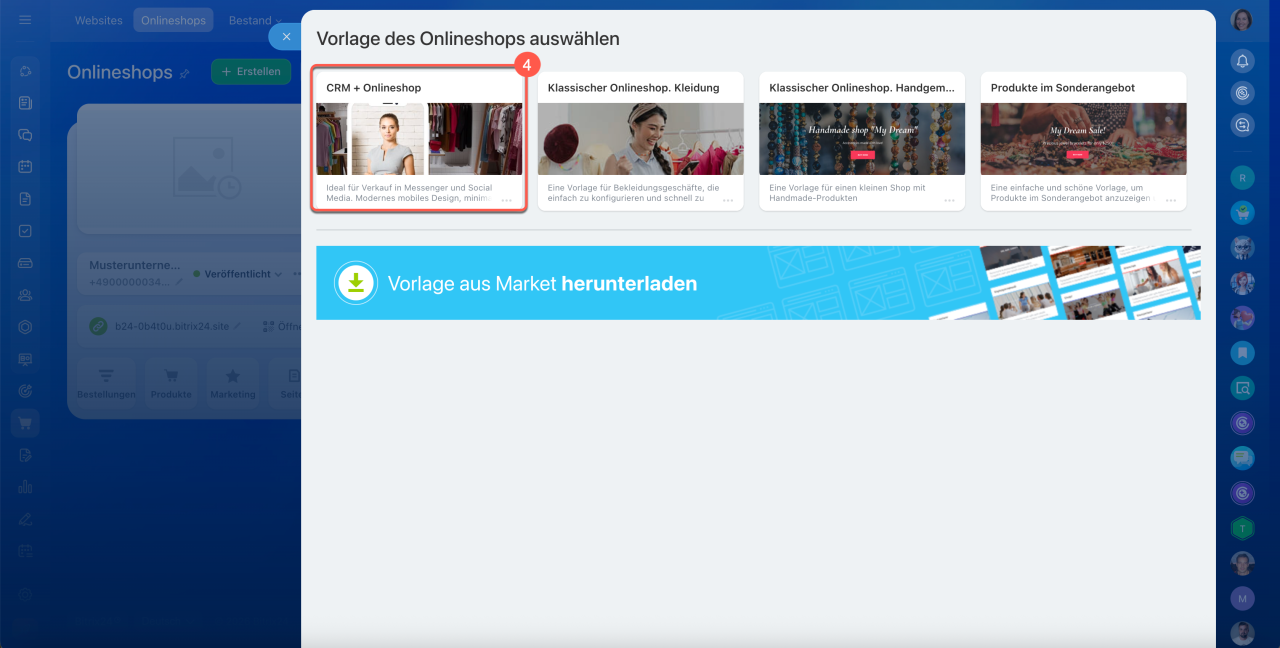Open the monitor sites icon in left sidebar
Image resolution: width=1280 pixels, height=648 pixels.
(x=25, y=359)
